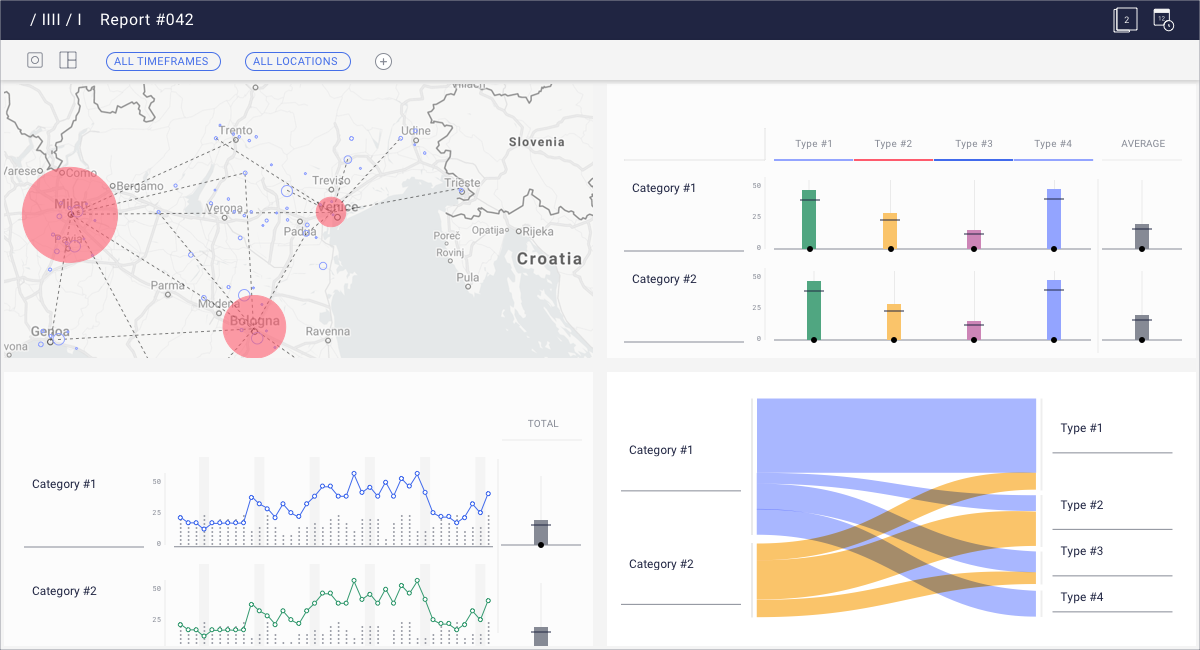Select the AVERAGE column header

coord(1142,144)
